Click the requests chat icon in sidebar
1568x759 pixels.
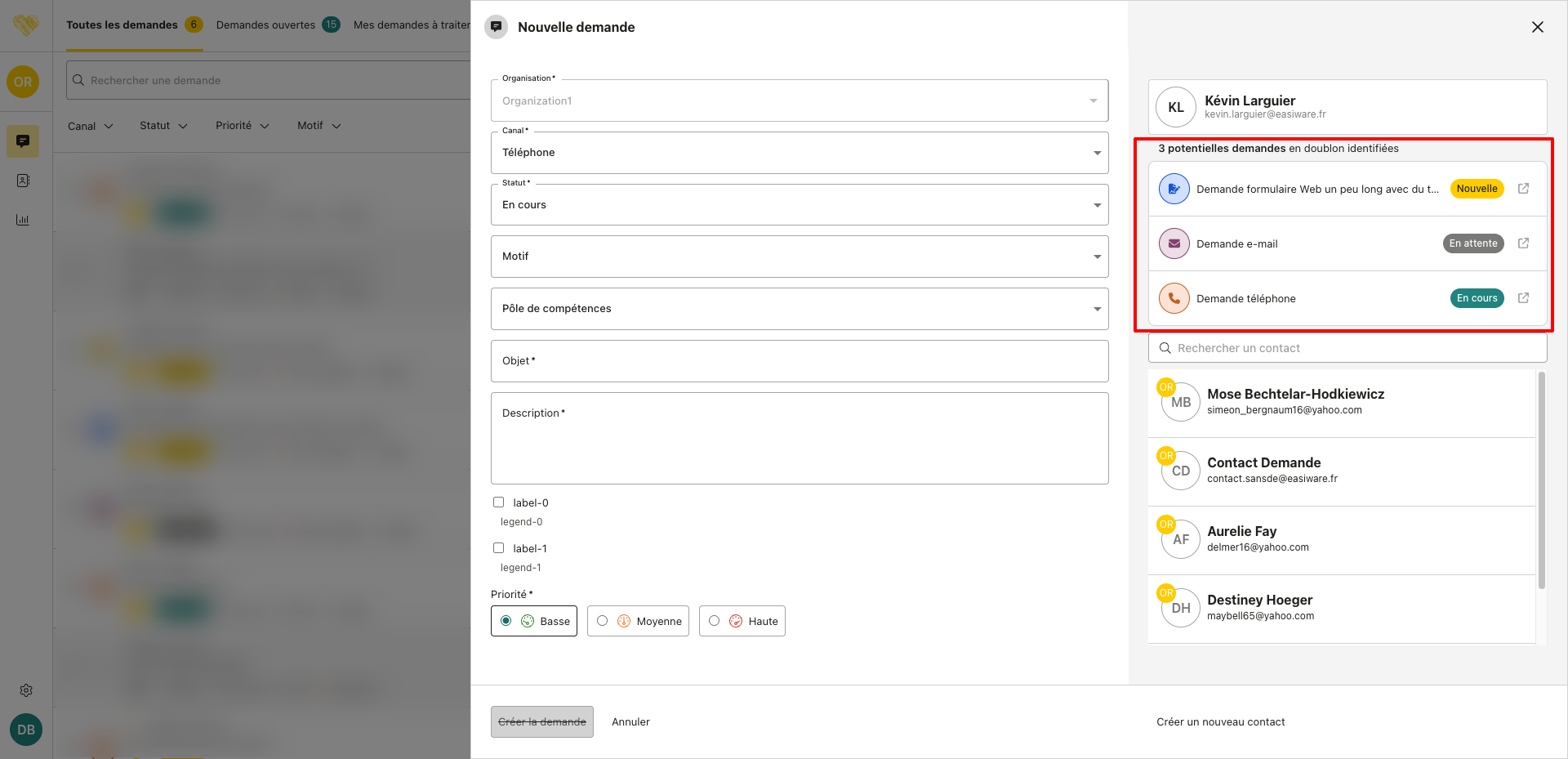(x=23, y=141)
